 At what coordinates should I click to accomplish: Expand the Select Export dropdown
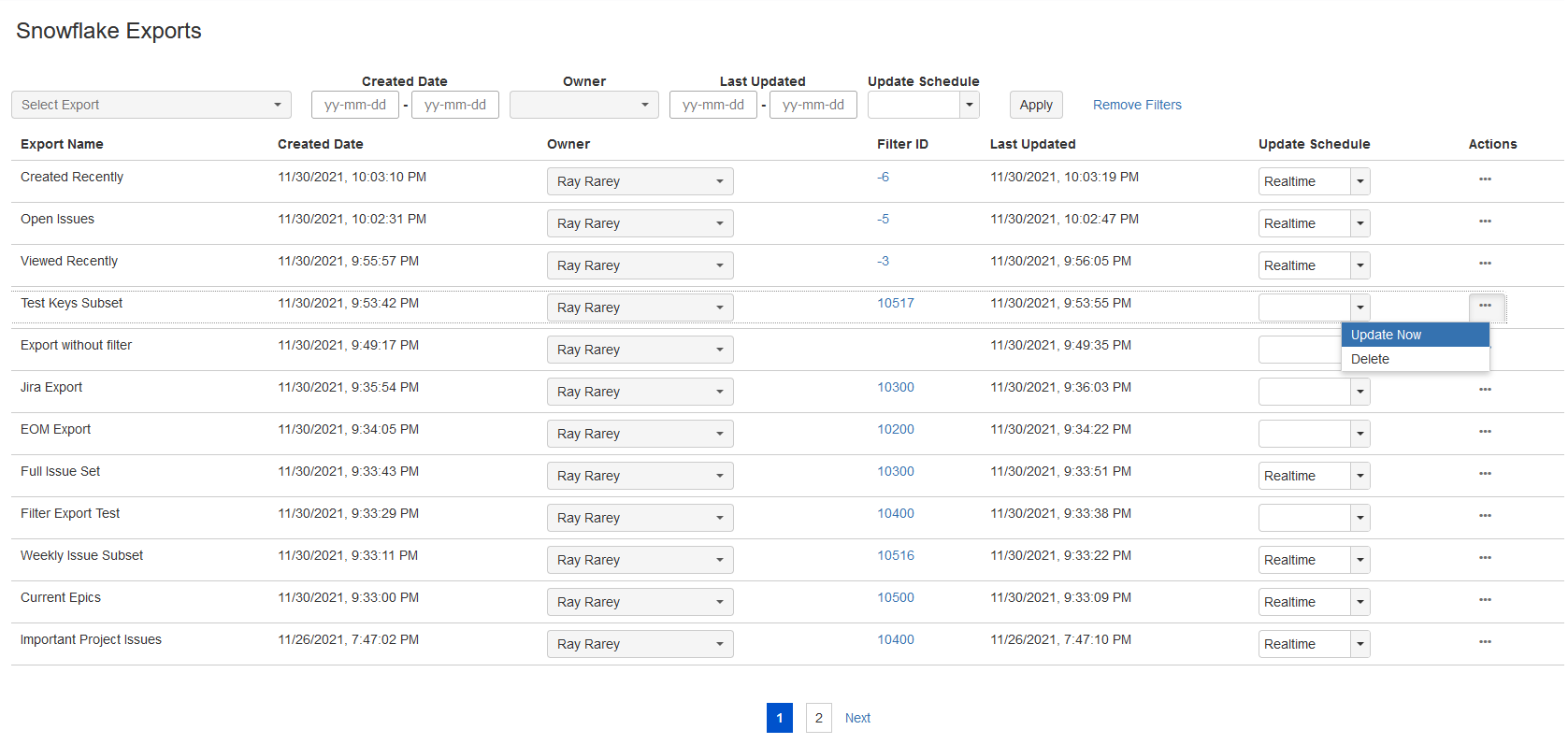(x=151, y=105)
